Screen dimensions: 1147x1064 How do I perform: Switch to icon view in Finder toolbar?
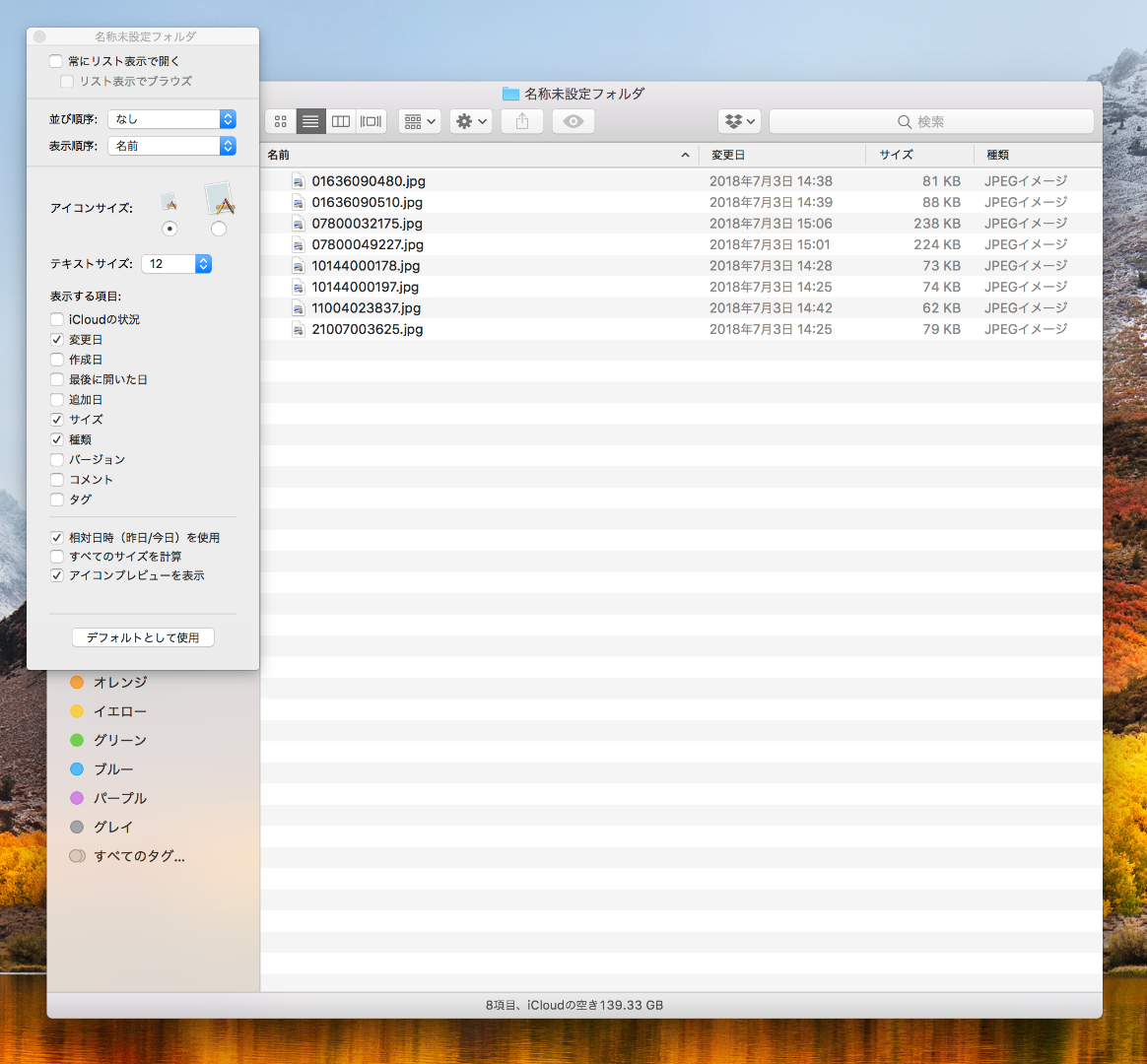281,121
